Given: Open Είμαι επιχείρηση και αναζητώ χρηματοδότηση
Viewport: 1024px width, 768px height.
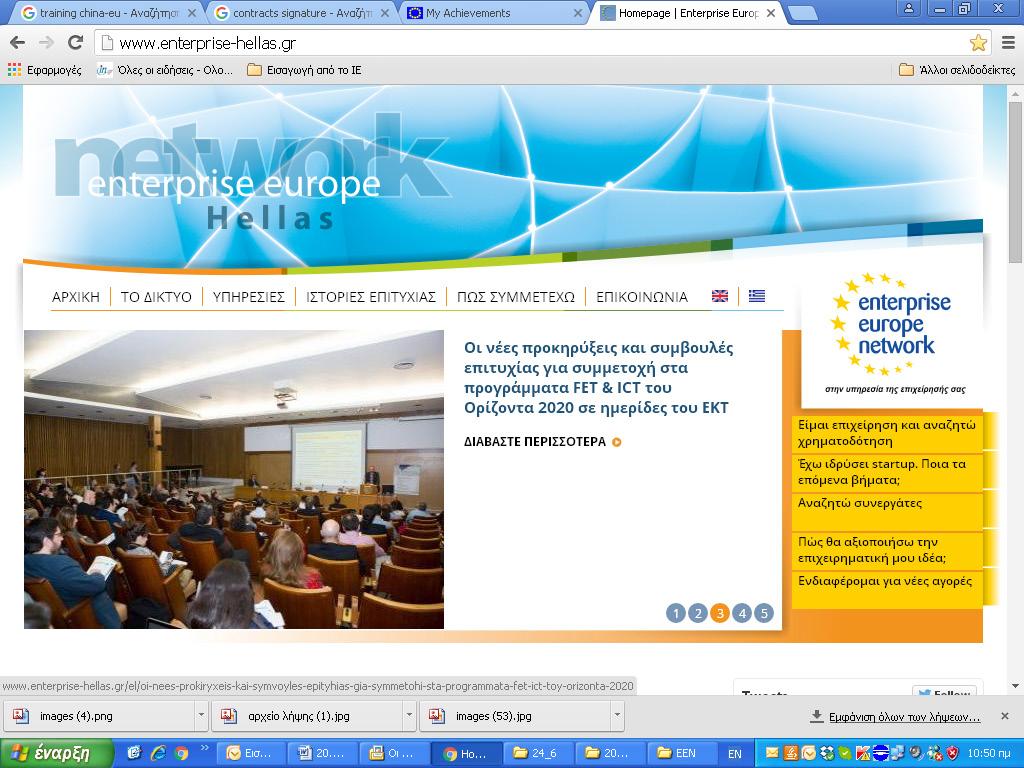Looking at the screenshot, I should coord(887,433).
